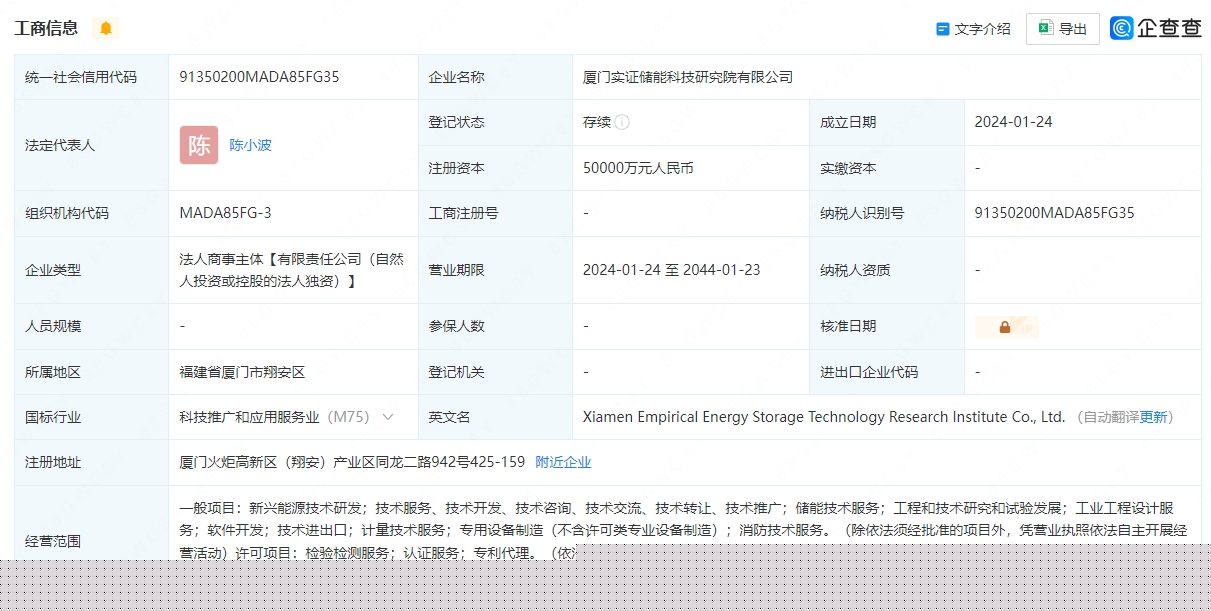The width and height of the screenshot is (1211, 611).
Task: Click the Excel icon inside the 导出 button
Action: [x=1045, y=28]
